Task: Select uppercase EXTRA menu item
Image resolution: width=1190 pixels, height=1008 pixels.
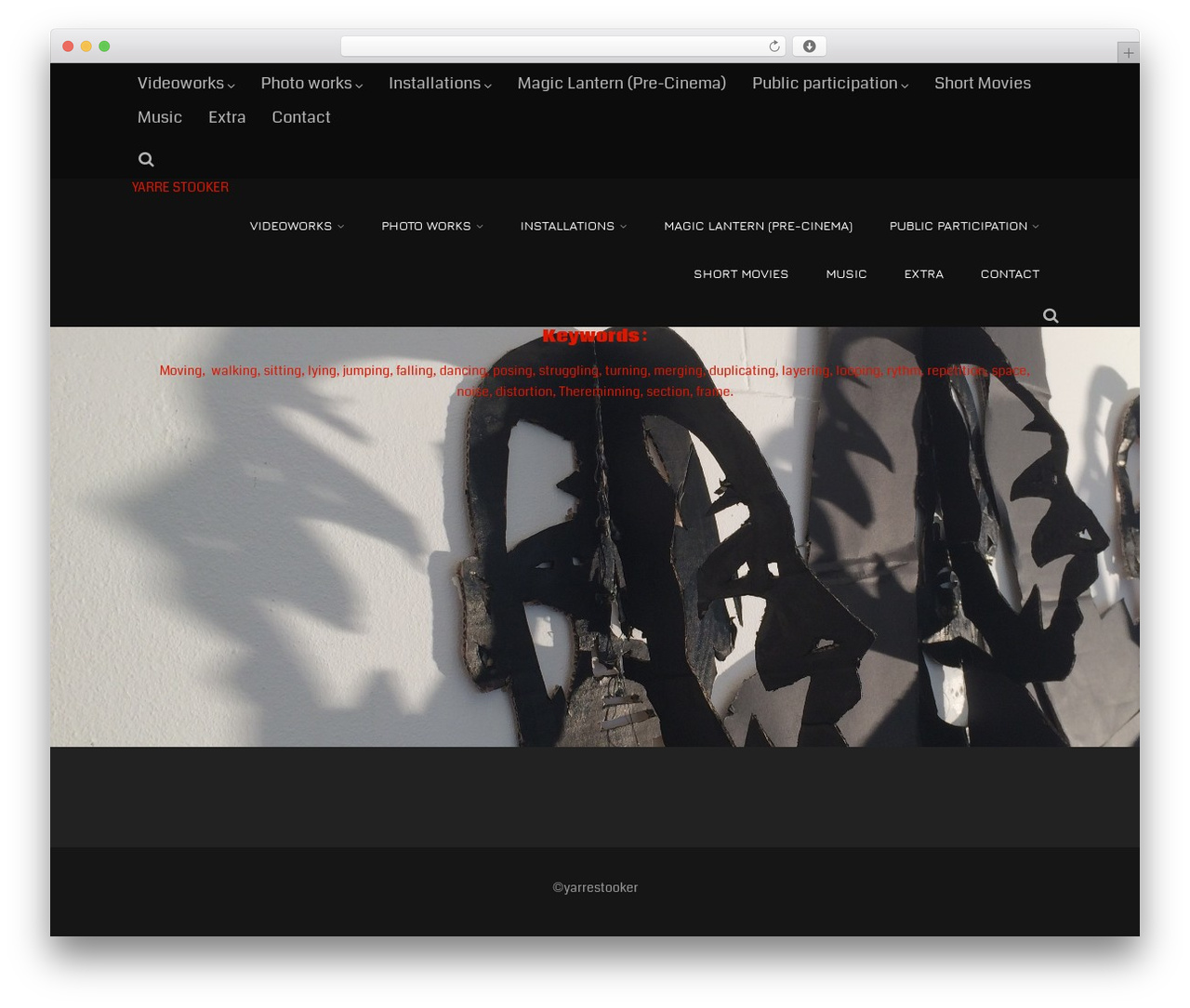Action: coord(924,274)
